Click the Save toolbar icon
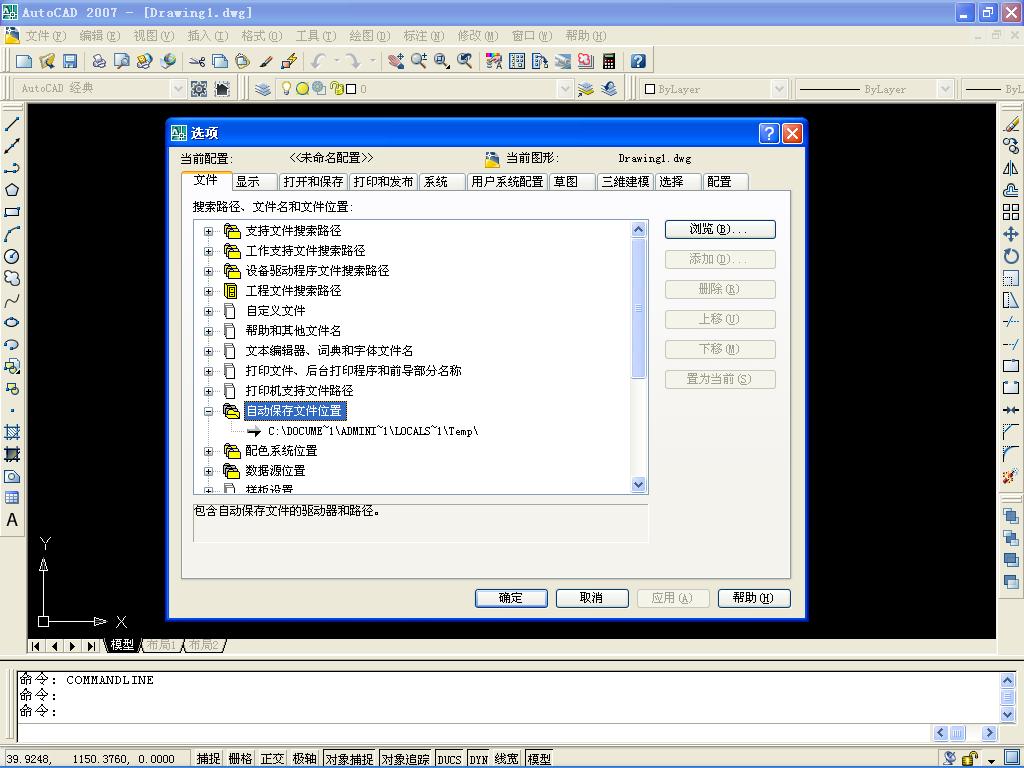This screenshot has height=768, width=1024. point(70,61)
